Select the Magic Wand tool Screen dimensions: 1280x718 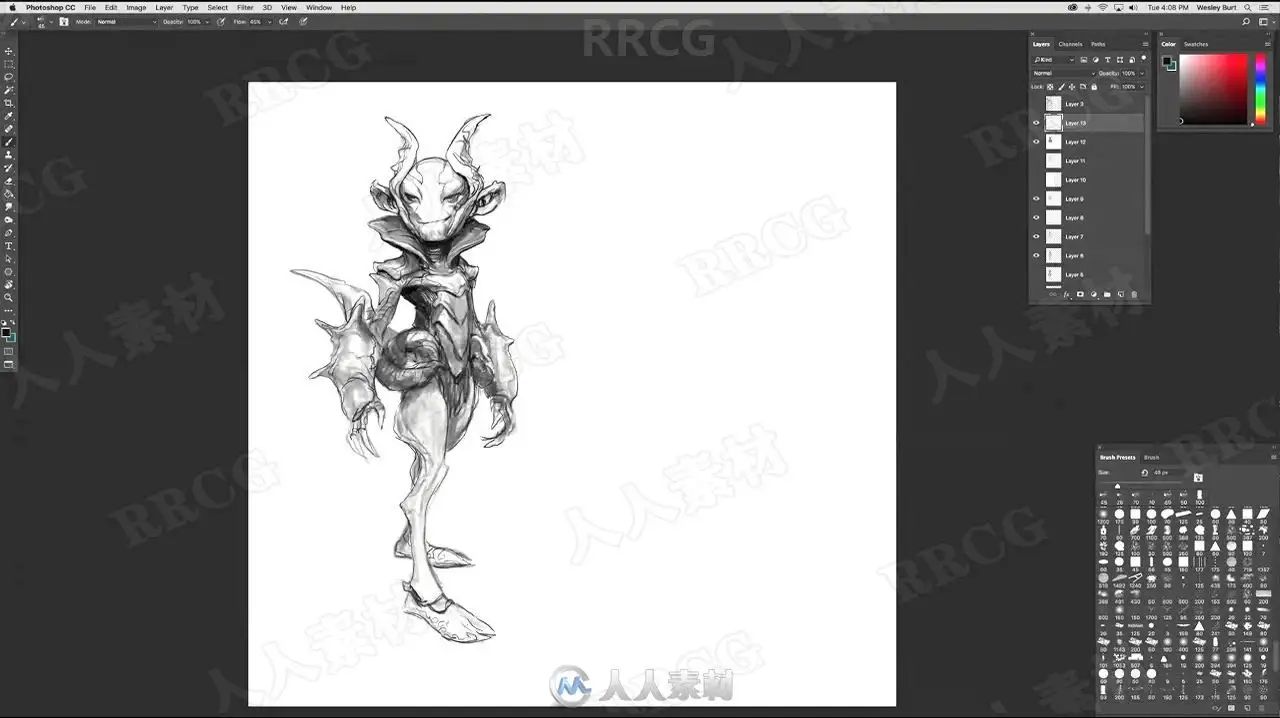coord(9,90)
